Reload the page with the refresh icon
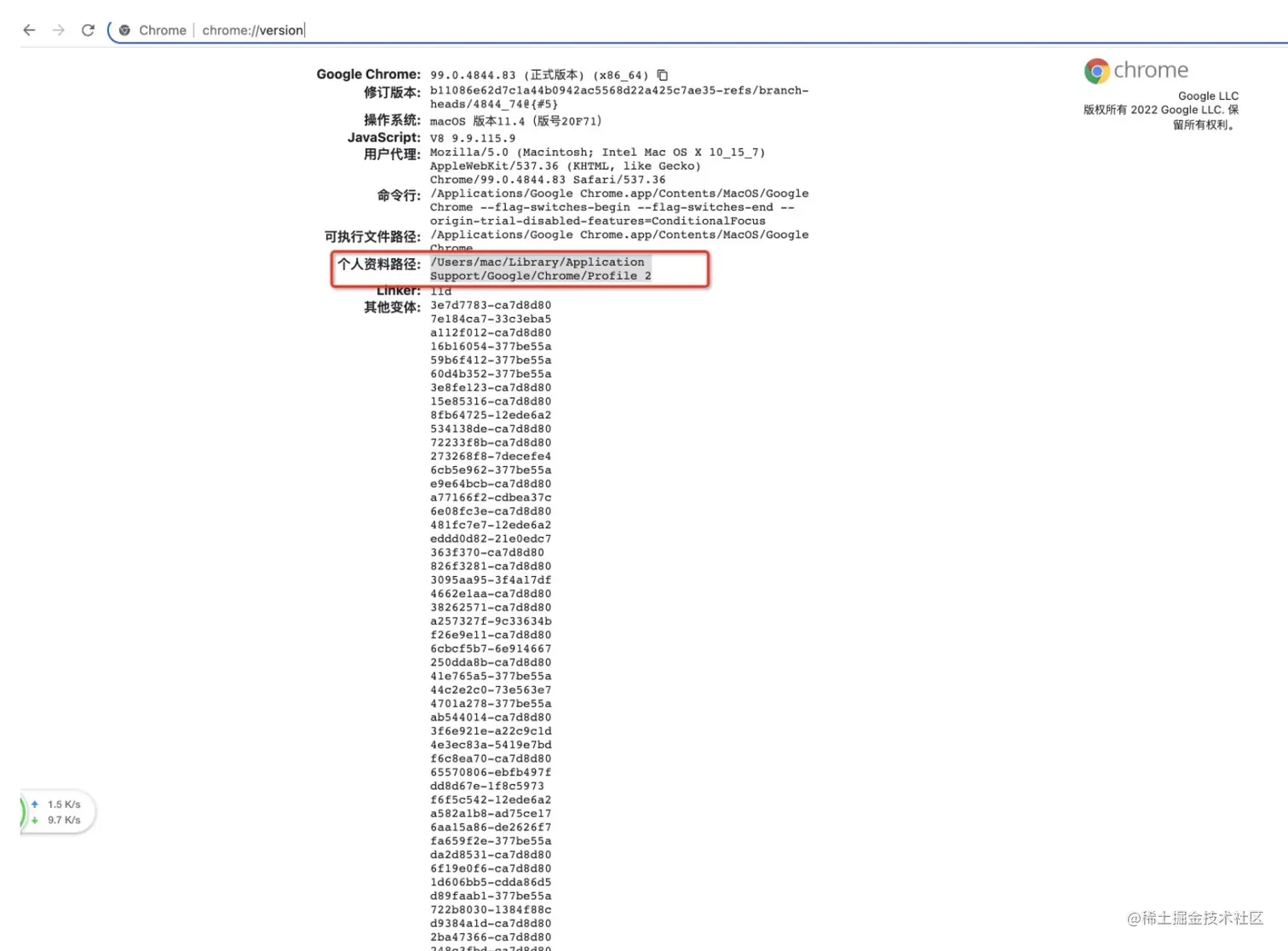Image resolution: width=1288 pixels, height=951 pixels. coord(88,30)
